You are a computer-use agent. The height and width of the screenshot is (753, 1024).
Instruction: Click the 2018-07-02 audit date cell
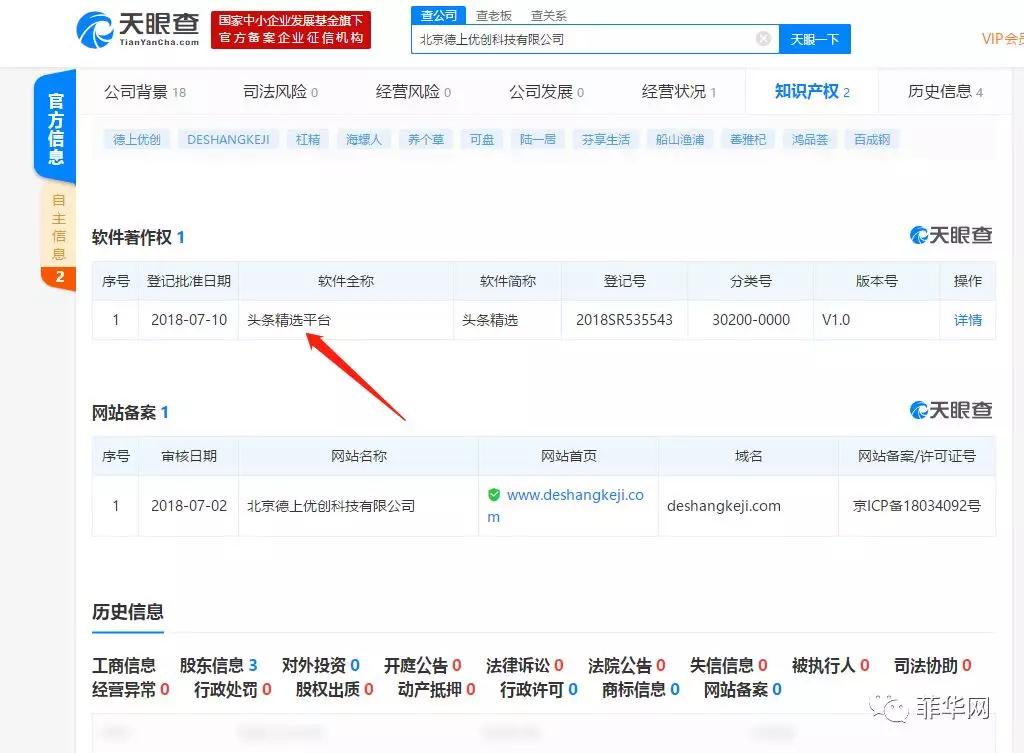tap(189, 506)
